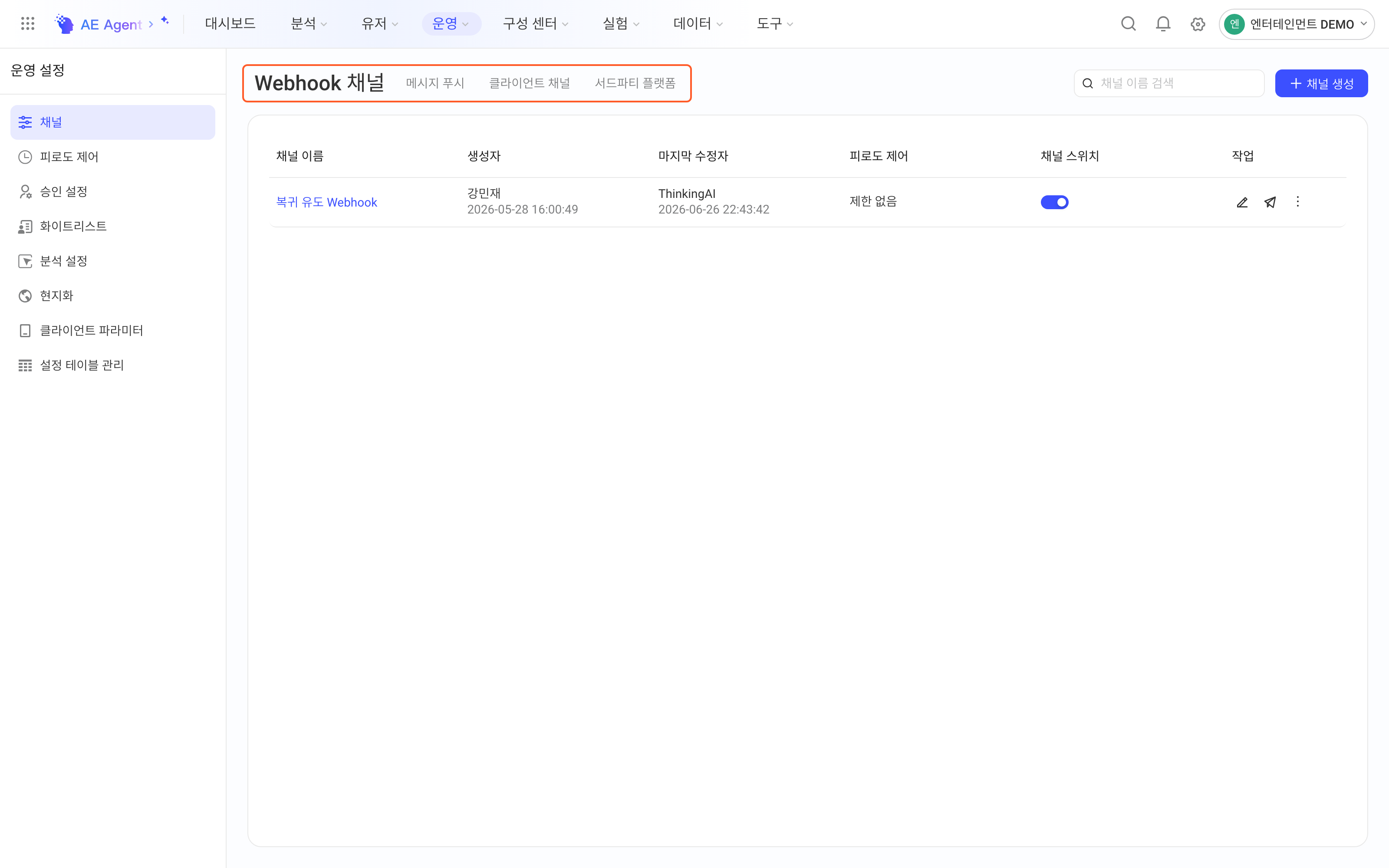Open 화이트리스트 in the sidebar

[x=112, y=226]
